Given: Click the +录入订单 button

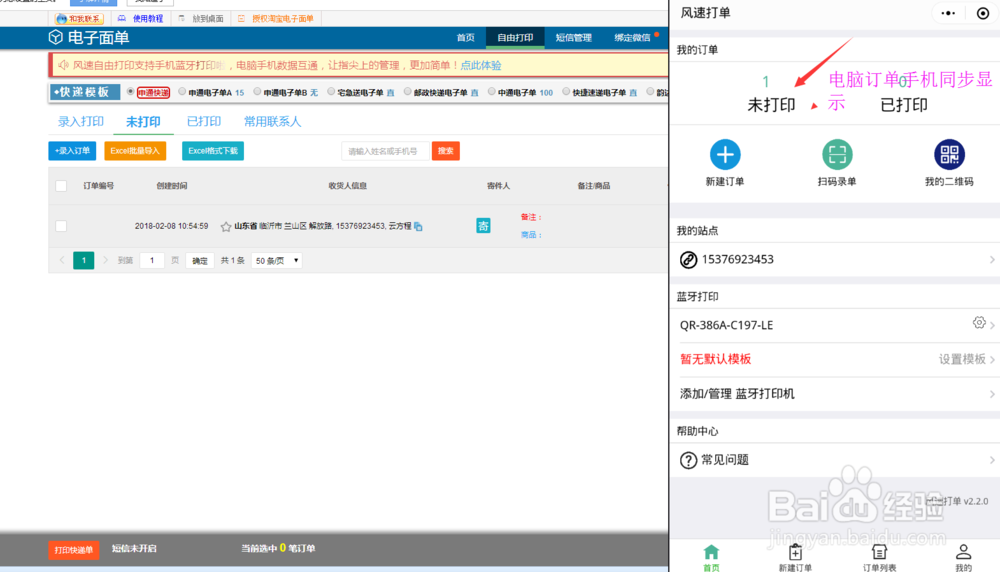Looking at the screenshot, I should (x=72, y=151).
